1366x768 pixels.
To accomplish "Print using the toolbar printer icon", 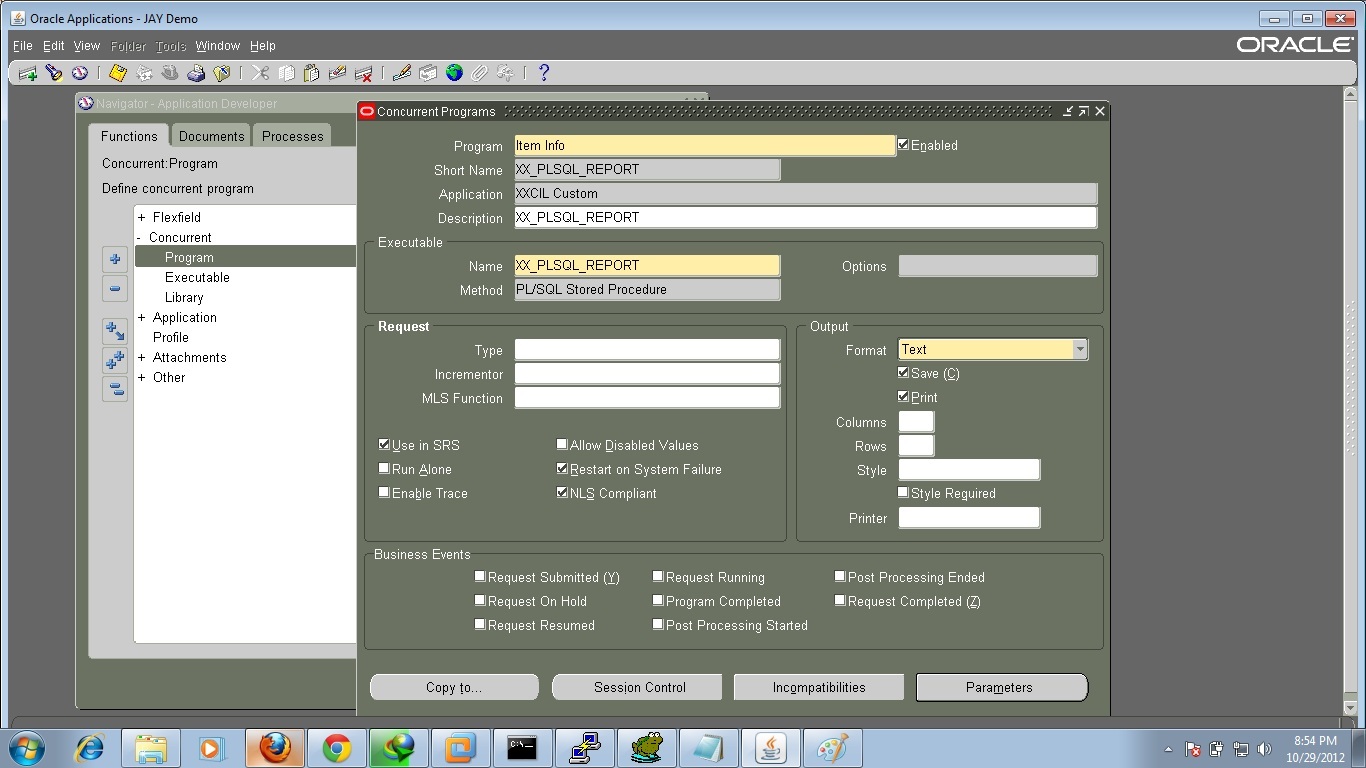I will 196,73.
